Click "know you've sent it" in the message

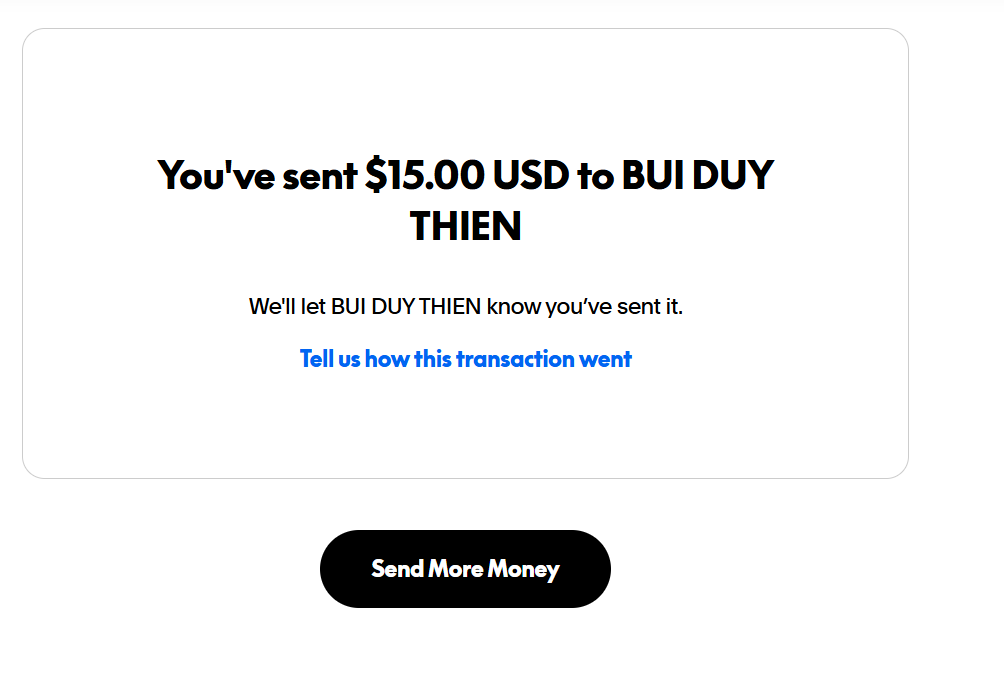(584, 307)
